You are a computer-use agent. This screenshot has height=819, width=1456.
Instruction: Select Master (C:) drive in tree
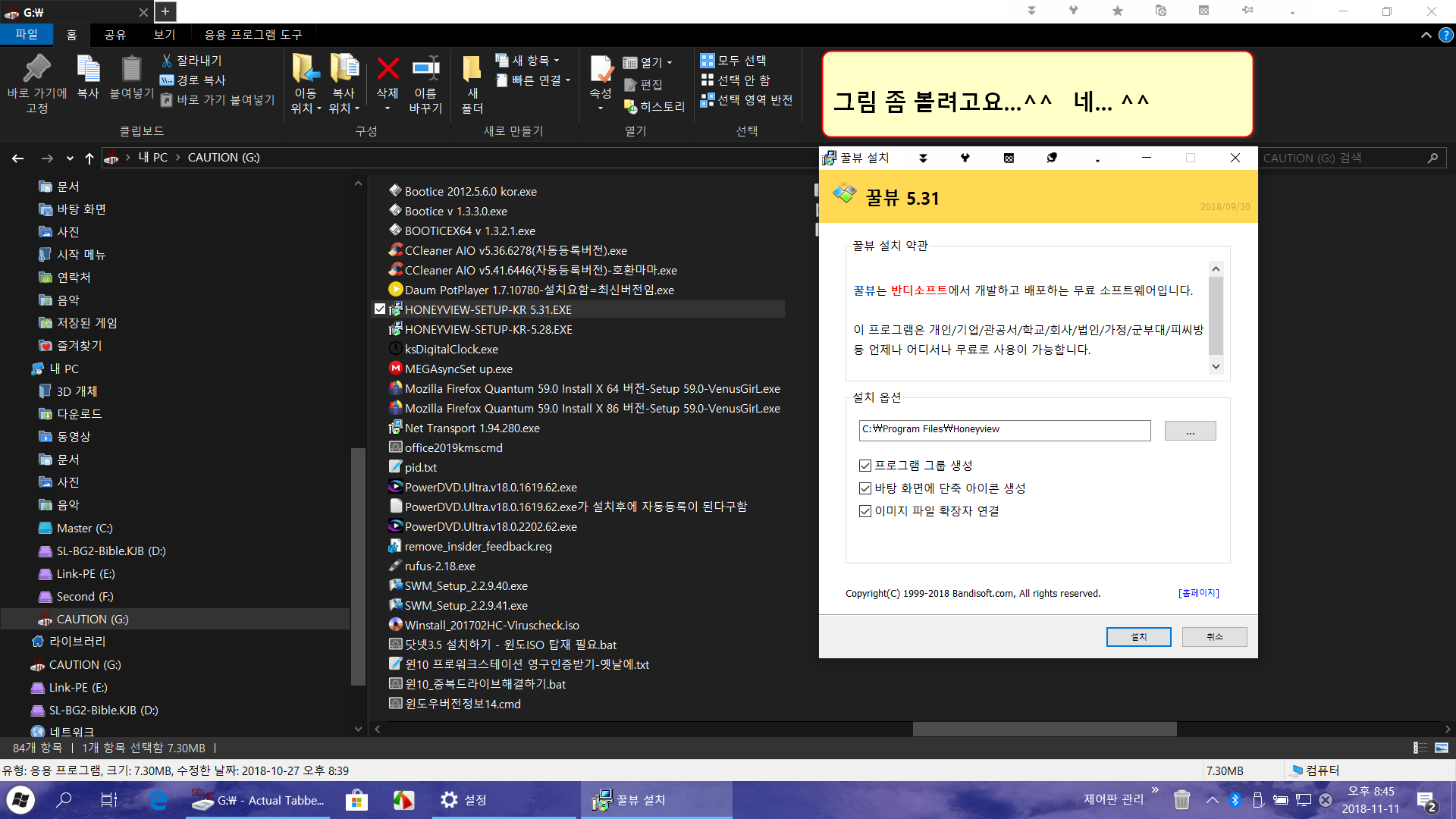(84, 528)
